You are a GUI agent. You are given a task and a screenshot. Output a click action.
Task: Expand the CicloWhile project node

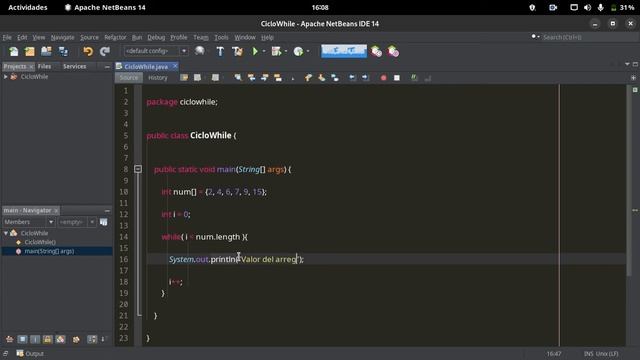coord(6,77)
